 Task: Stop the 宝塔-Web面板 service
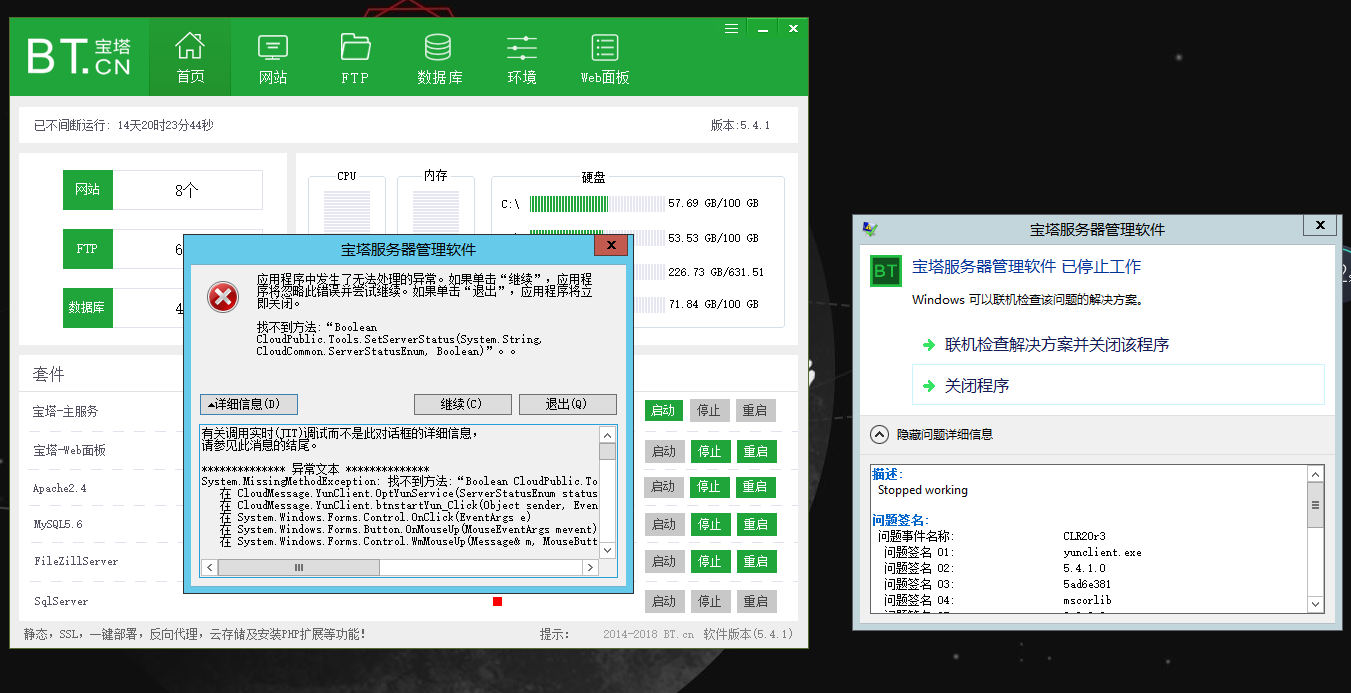point(709,451)
